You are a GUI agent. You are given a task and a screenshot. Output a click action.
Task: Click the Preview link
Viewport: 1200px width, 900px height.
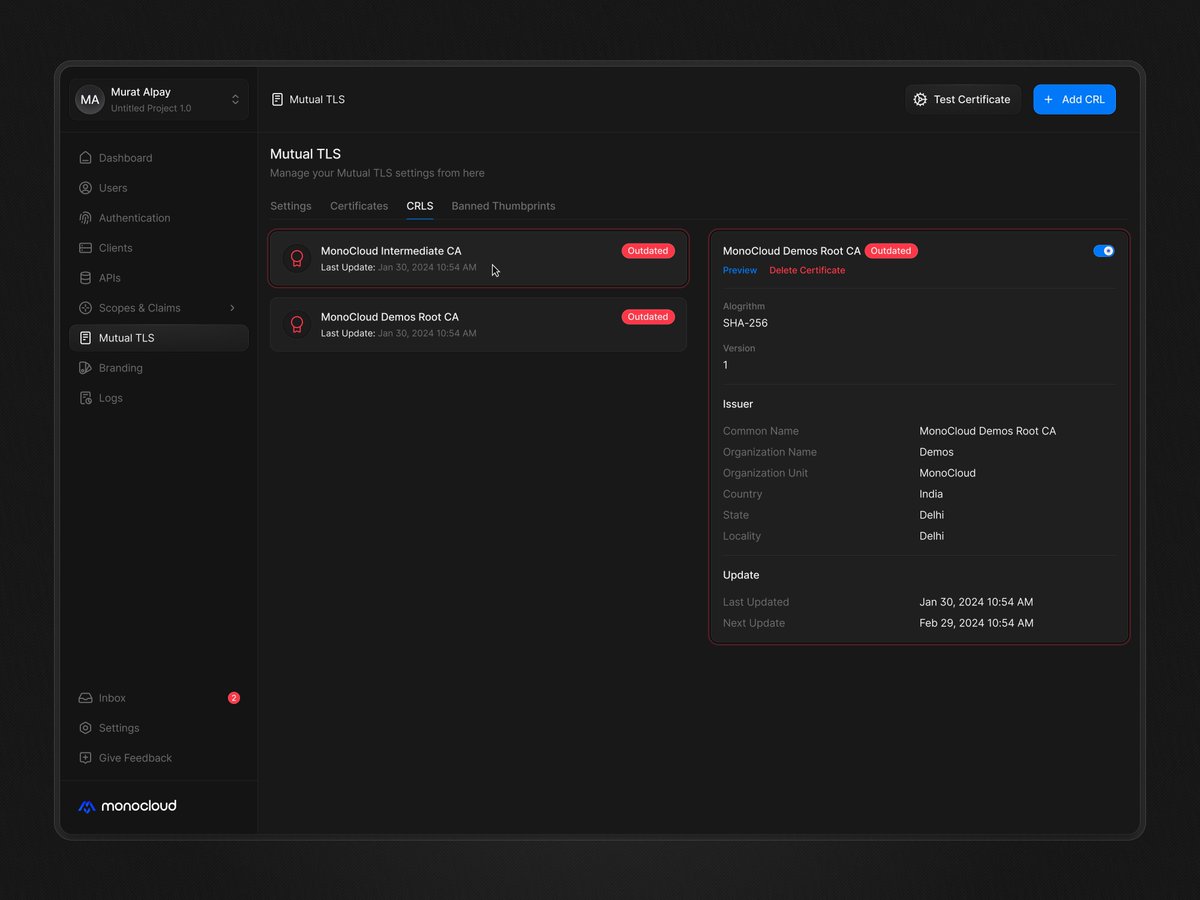click(x=740, y=270)
